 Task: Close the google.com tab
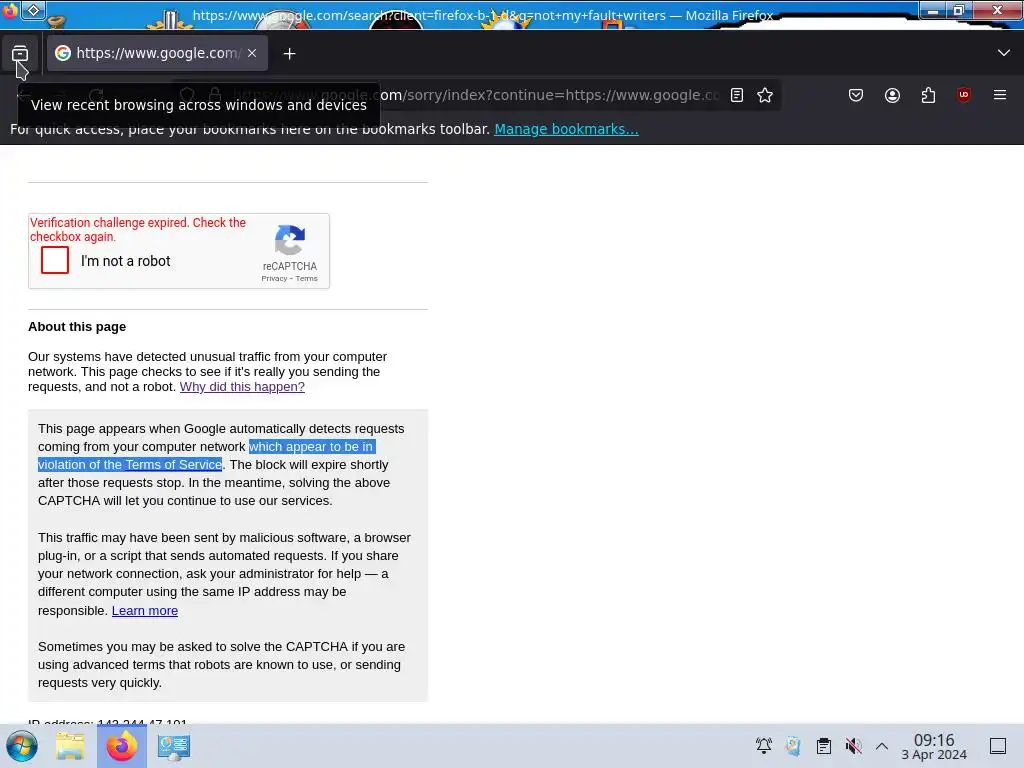click(252, 54)
